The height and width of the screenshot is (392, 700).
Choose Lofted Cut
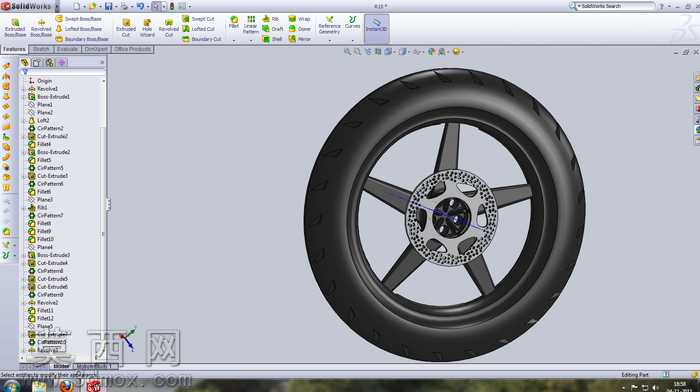(x=198, y=29)
